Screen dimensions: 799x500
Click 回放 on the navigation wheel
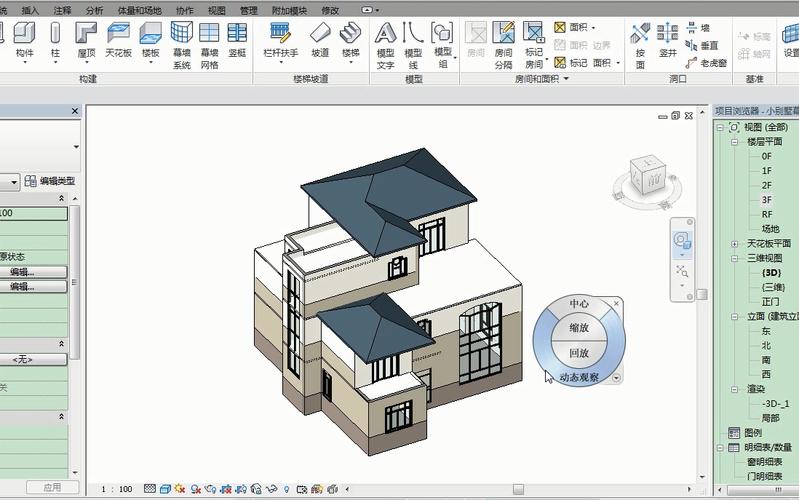pyautogui.click(x=579, y=353)
